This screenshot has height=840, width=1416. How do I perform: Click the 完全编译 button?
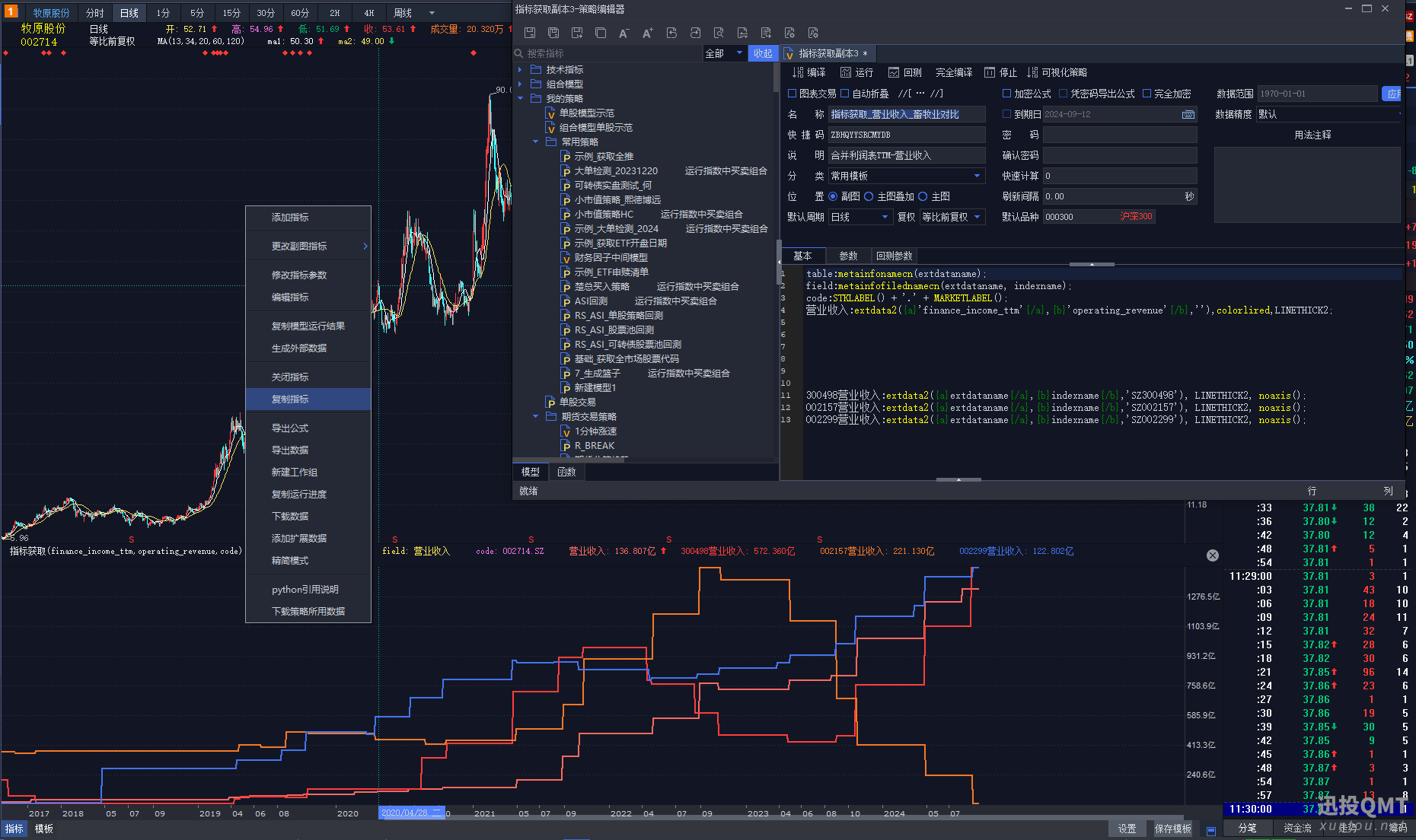[954, 72]
